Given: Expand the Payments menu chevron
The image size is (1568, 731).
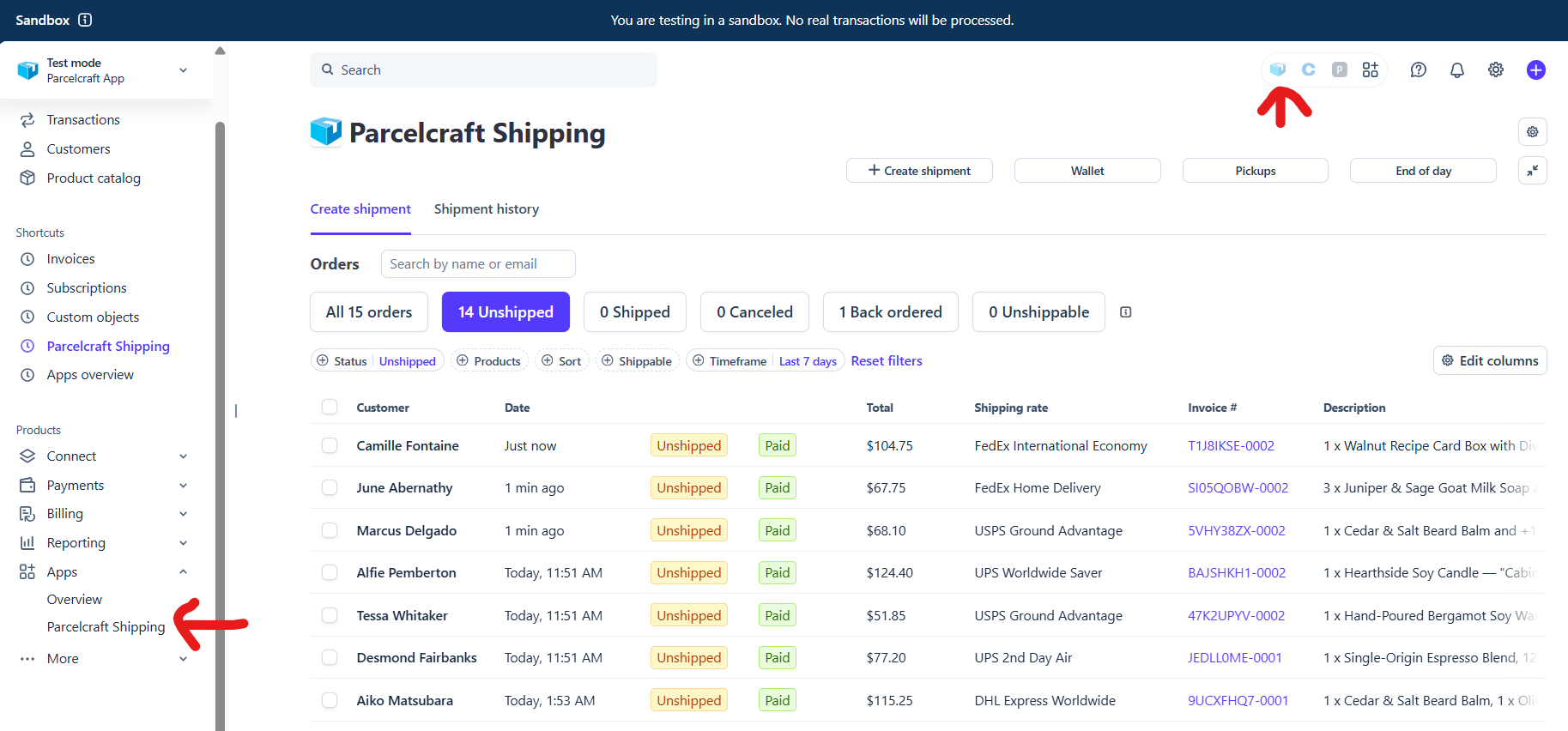Looking at the screenshot, I should [x=183, y=486].
